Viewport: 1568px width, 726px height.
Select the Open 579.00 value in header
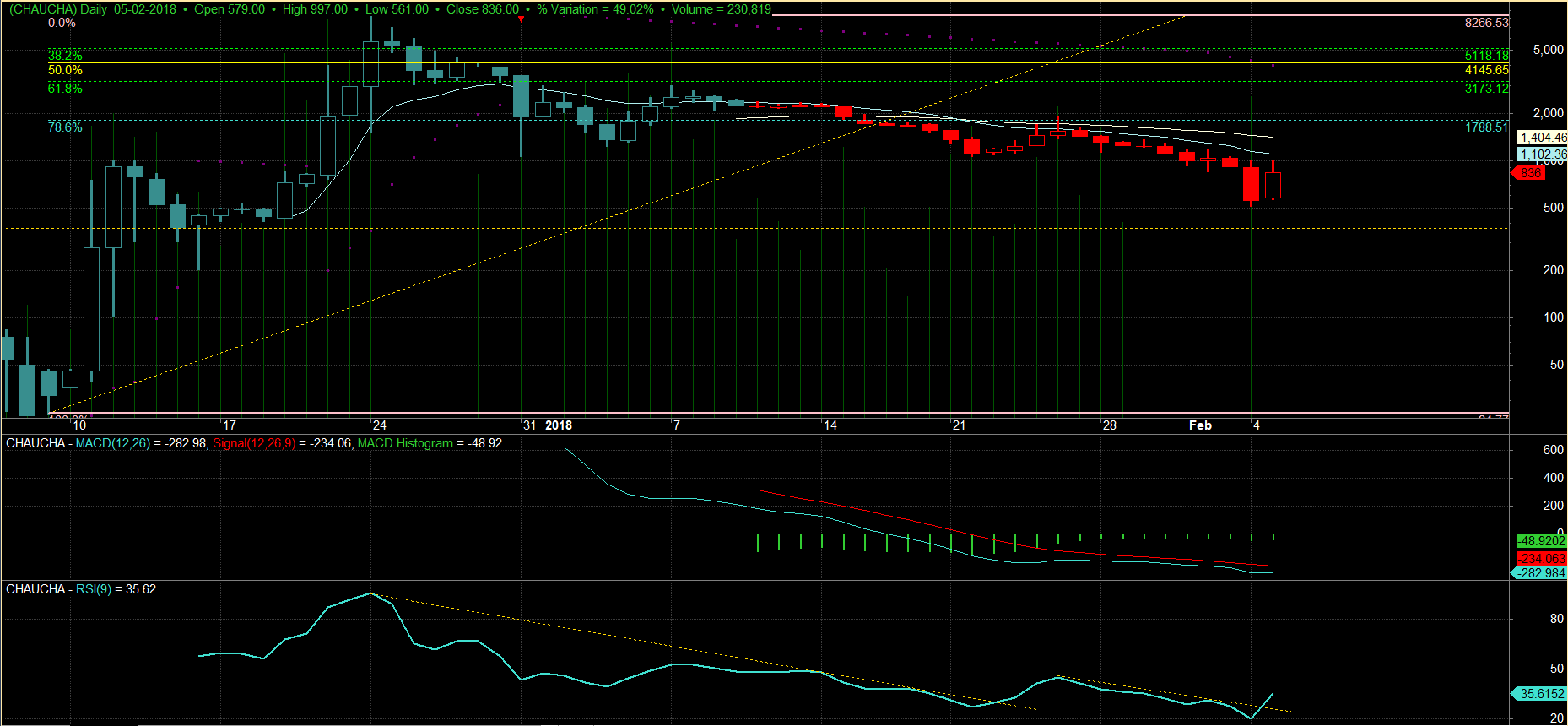point(230,9)
